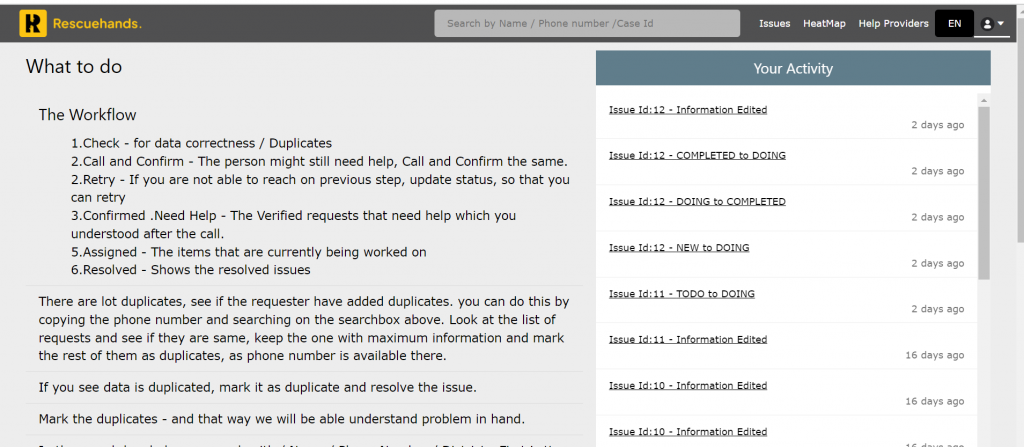Open Issue Id:12 COMPLETED to DOING activity
The width and height of the screenshot is (1024, 447).
coord(697,156)
